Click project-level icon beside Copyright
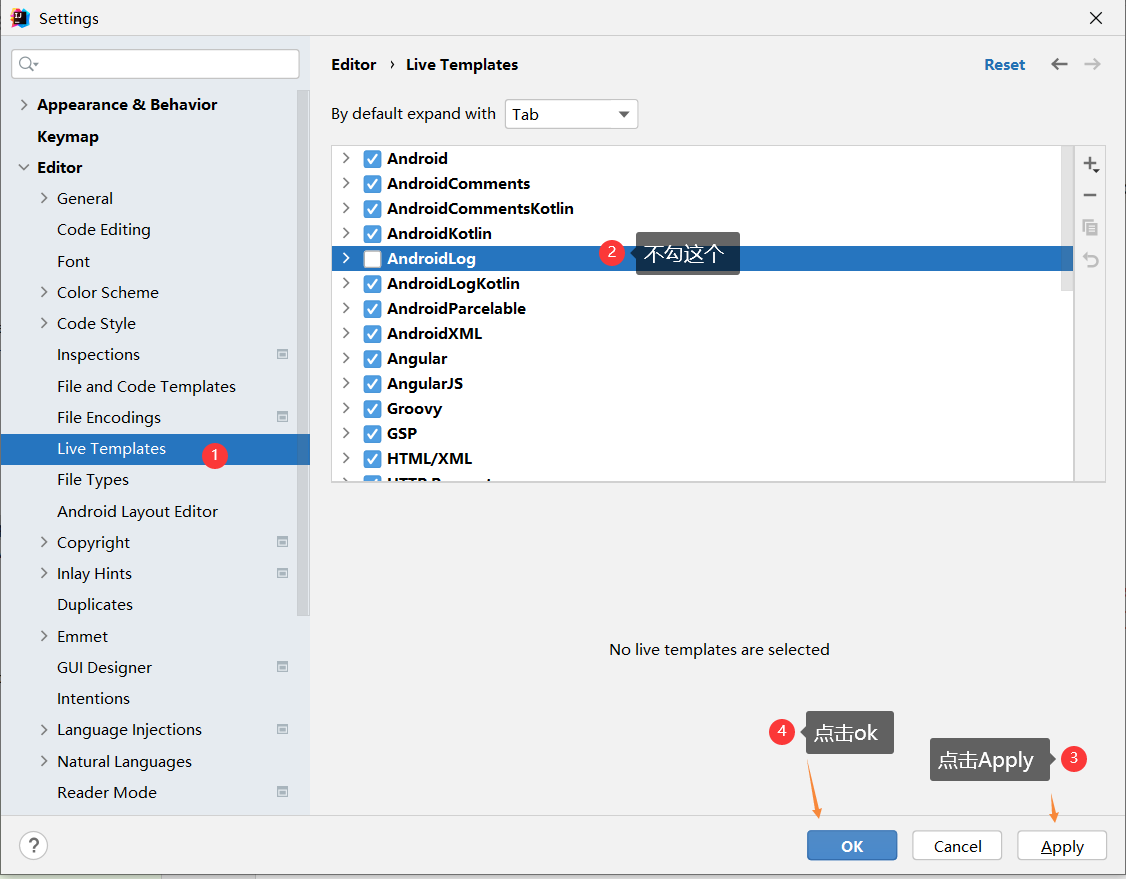This screenshot has height=879, width=1126. tap(283, 541)
